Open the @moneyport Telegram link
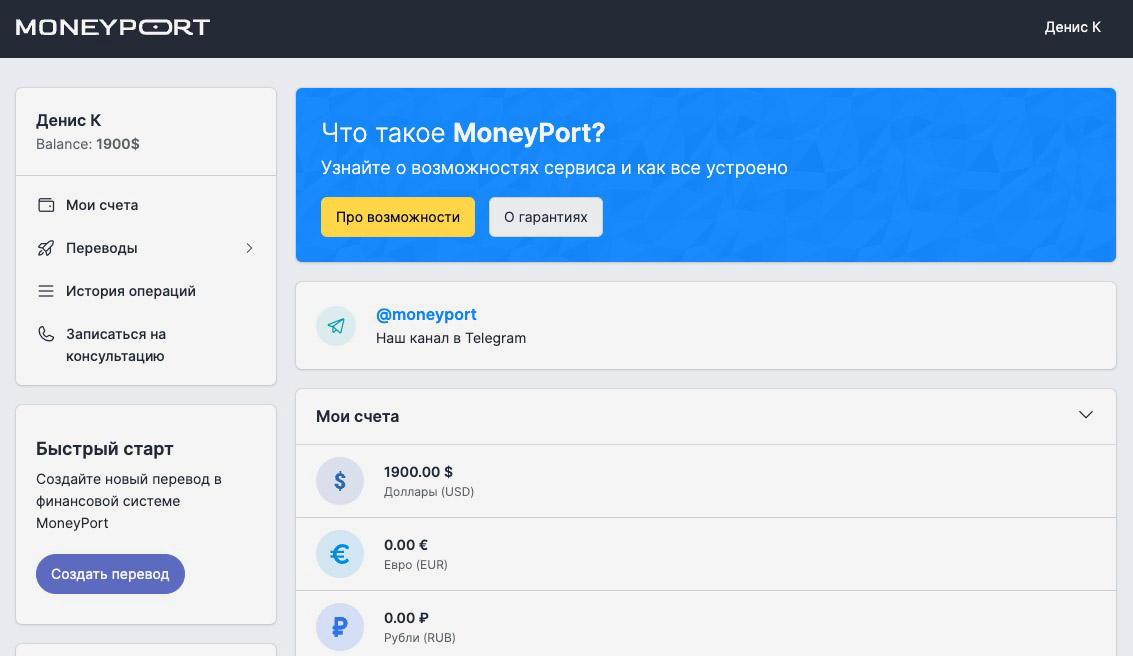 tap(426, 314)
